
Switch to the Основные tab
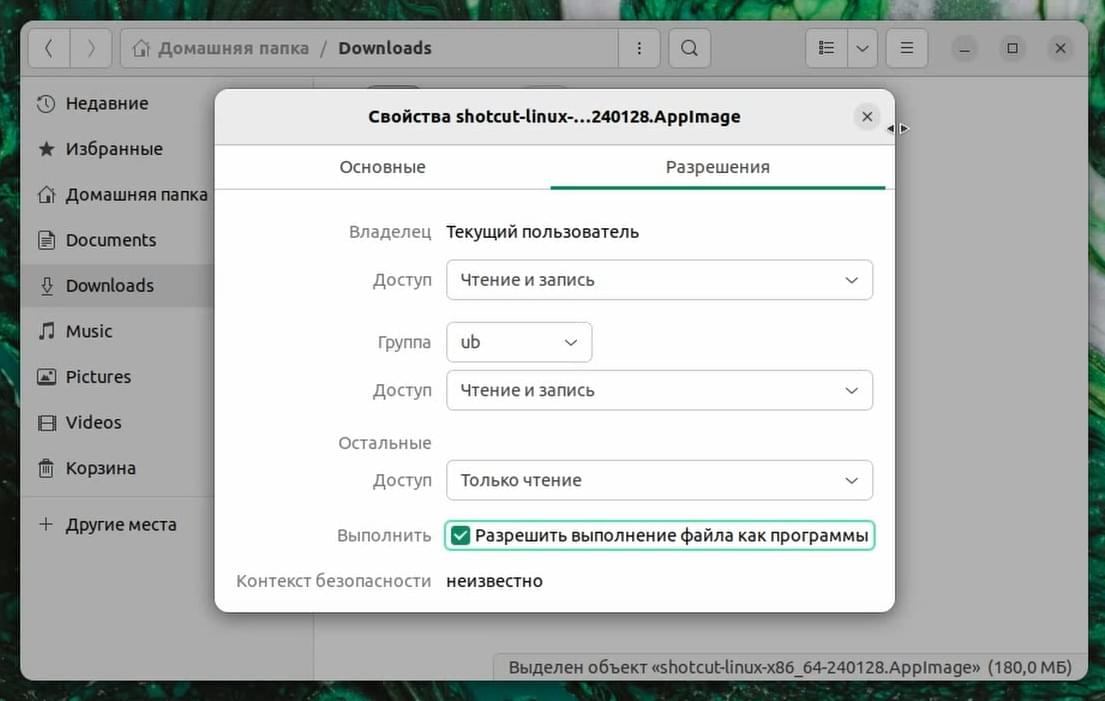383,167
